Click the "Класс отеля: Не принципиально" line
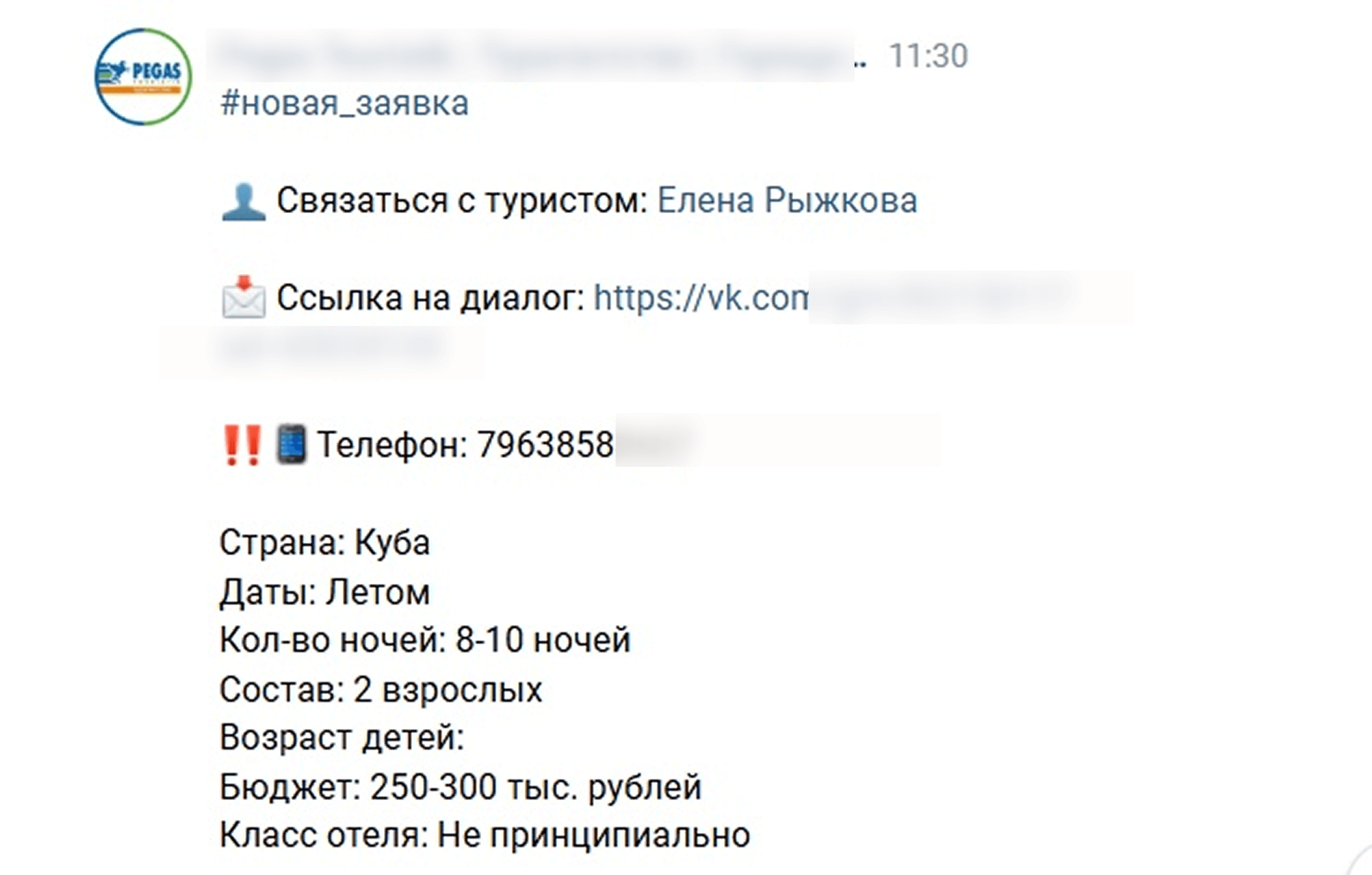Viewport: 1372px width, 875px height. point(485,835)
